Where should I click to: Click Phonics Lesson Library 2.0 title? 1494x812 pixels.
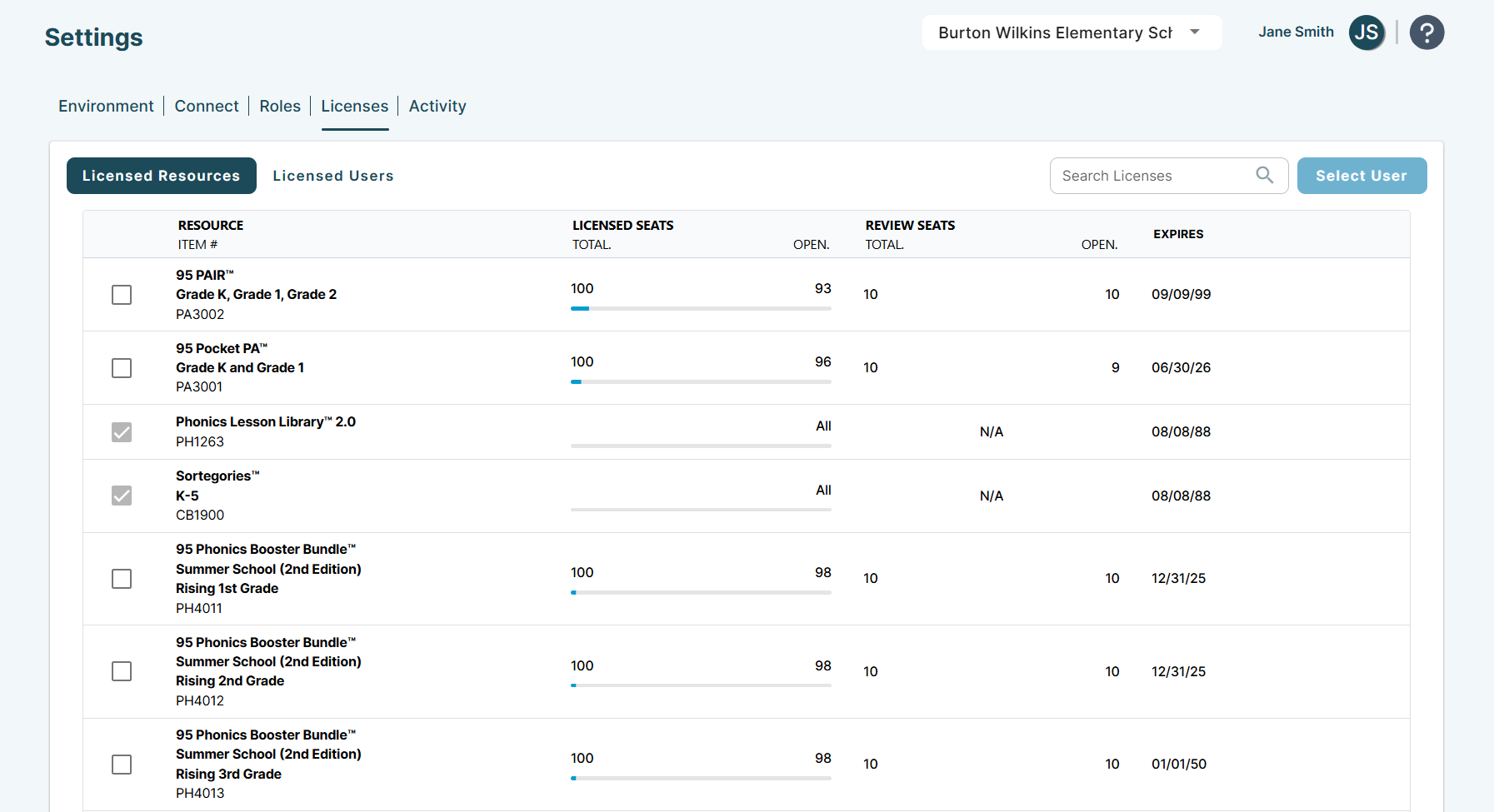[x=266, y=421]
